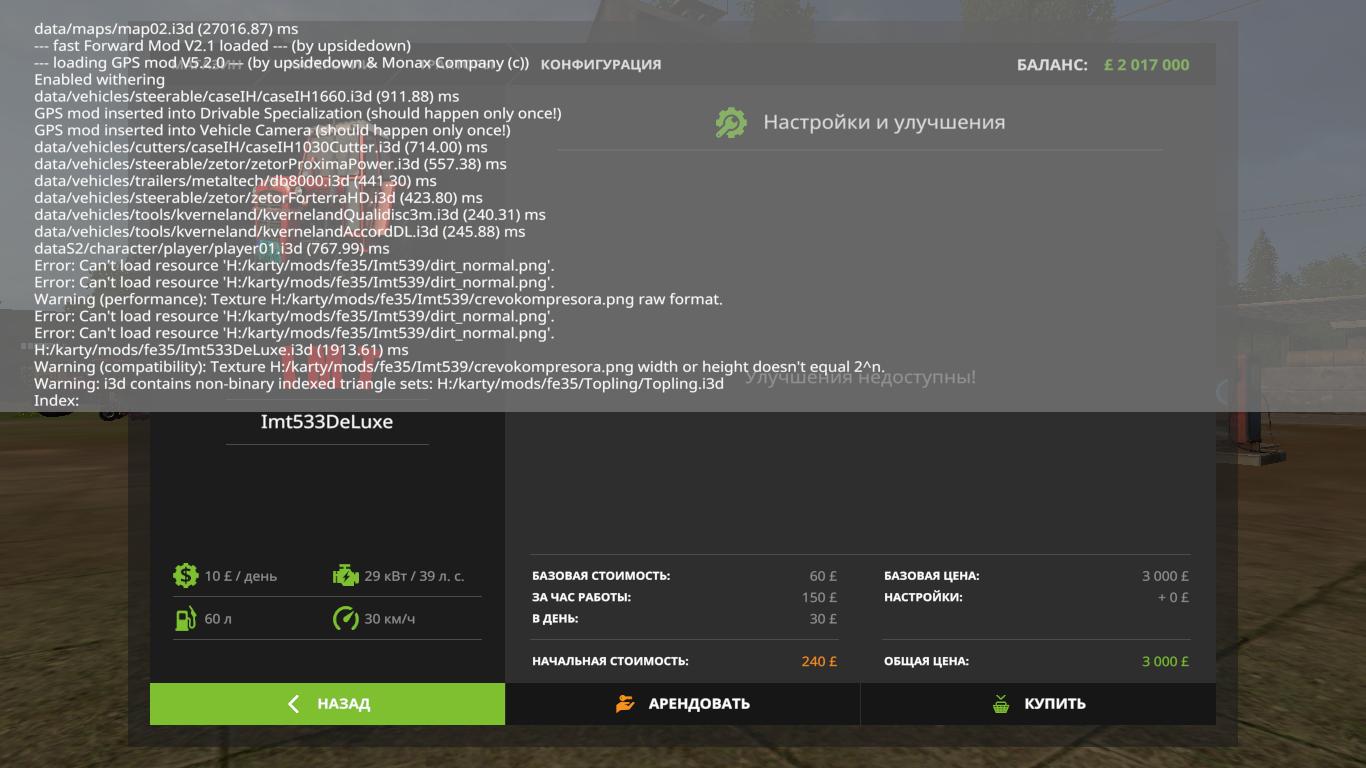
Task: Click the fuel pump capacity icon
Action: pyautogui.click(x=185, y=618)
